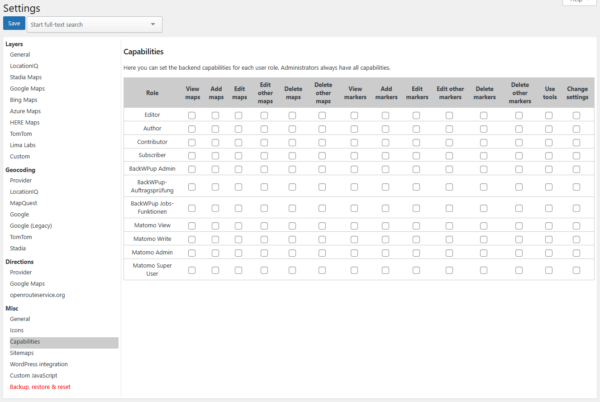600x402 pixels.
Task: Go to HERE Maps layer settings
Action: (x=26, y=121)
